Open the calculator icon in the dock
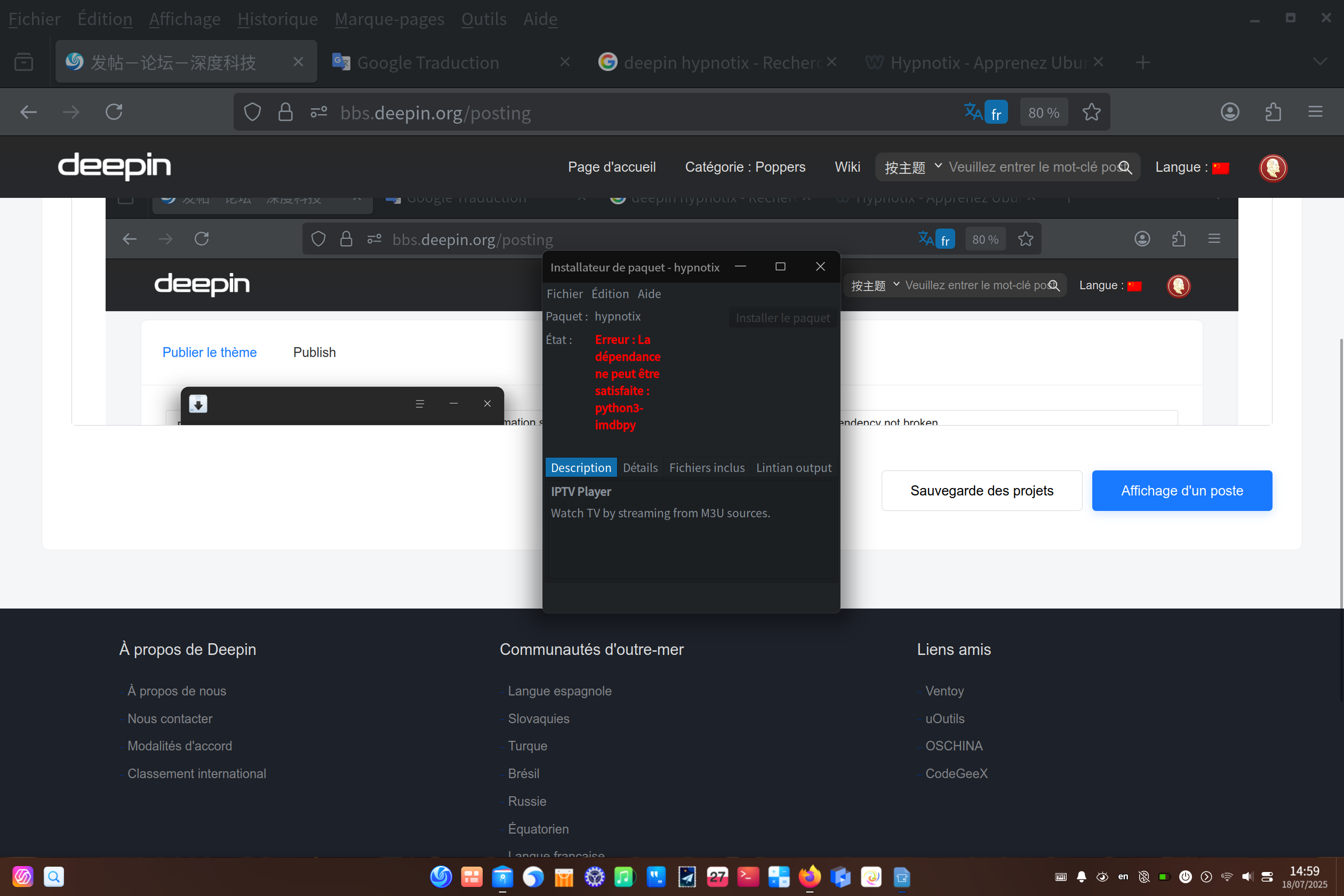Viewport: 1344px width, 896px height. point(779,877)
